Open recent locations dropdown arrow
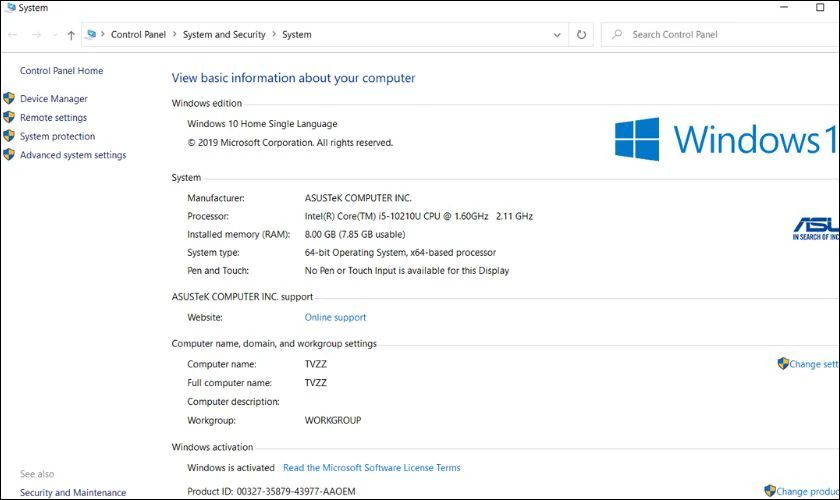 click(x=55, y=35)
